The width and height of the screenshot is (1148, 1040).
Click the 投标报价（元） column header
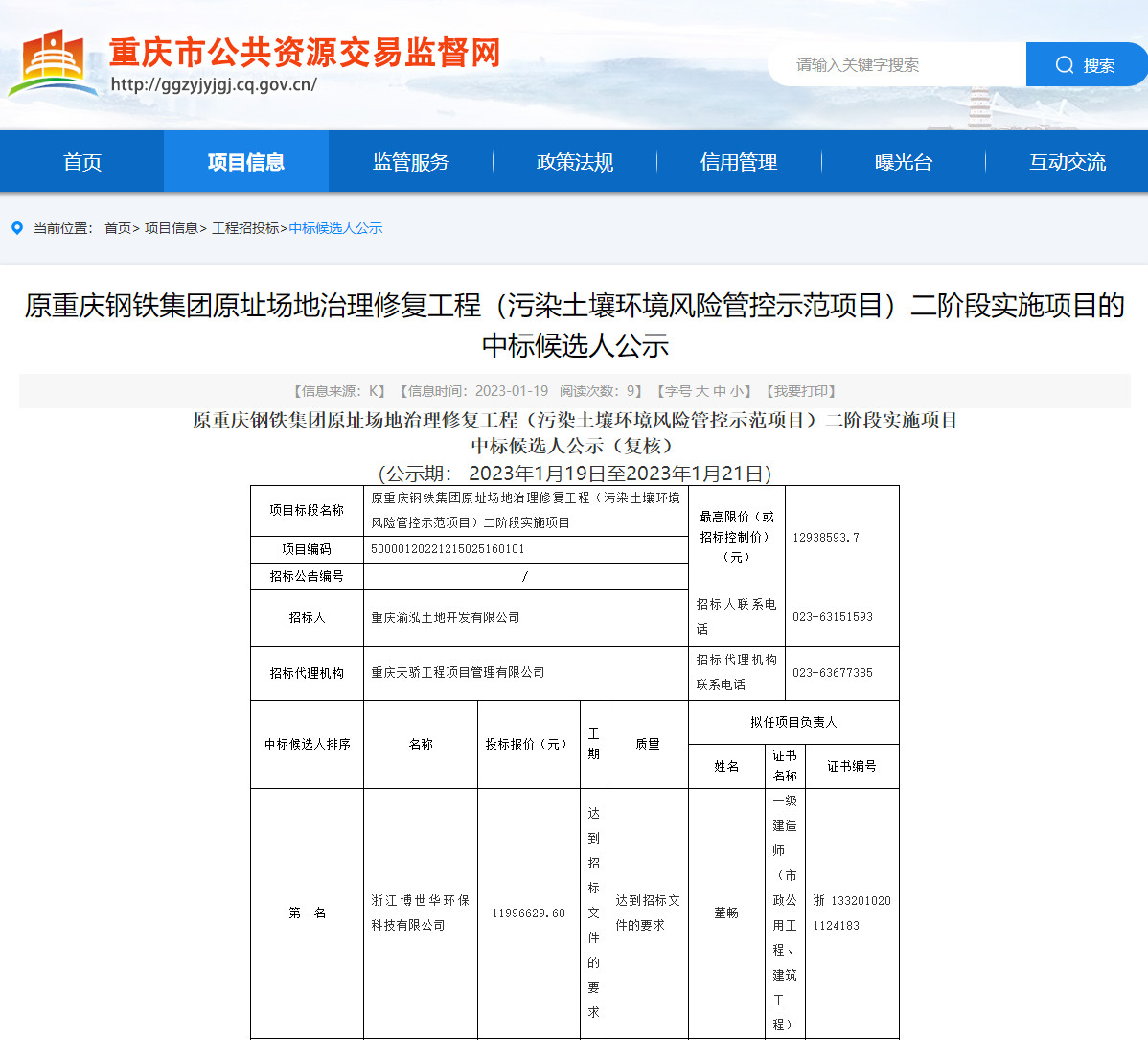[x=529, y=745]
